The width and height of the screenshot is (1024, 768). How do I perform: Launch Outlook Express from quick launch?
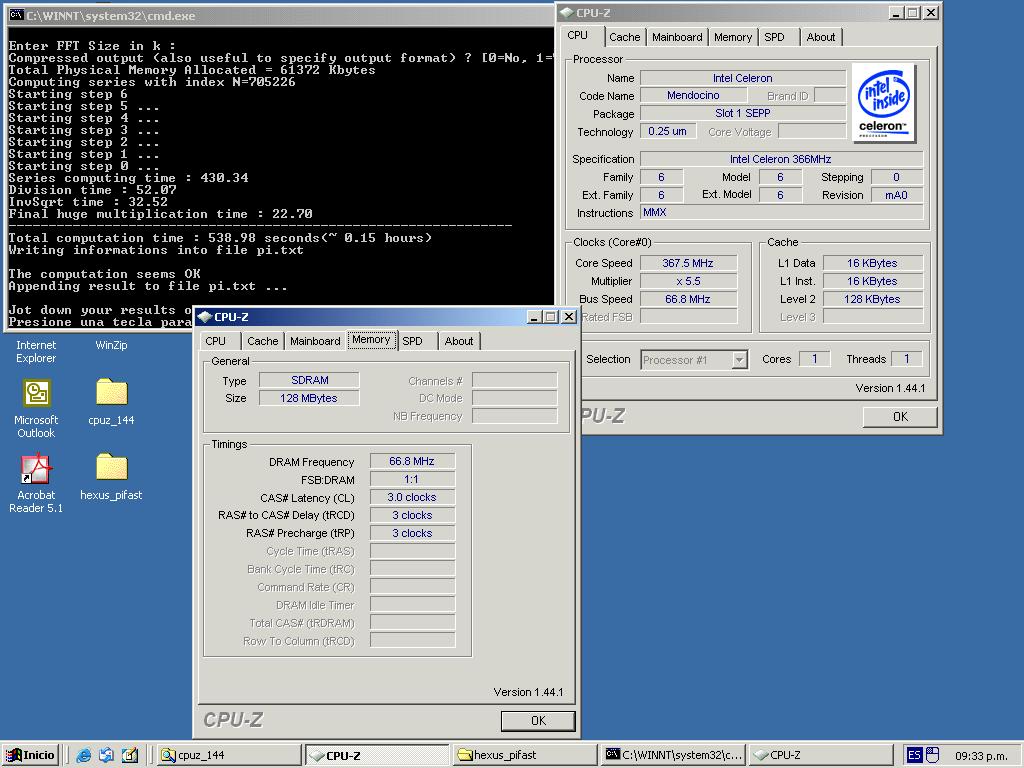point(106,755)
